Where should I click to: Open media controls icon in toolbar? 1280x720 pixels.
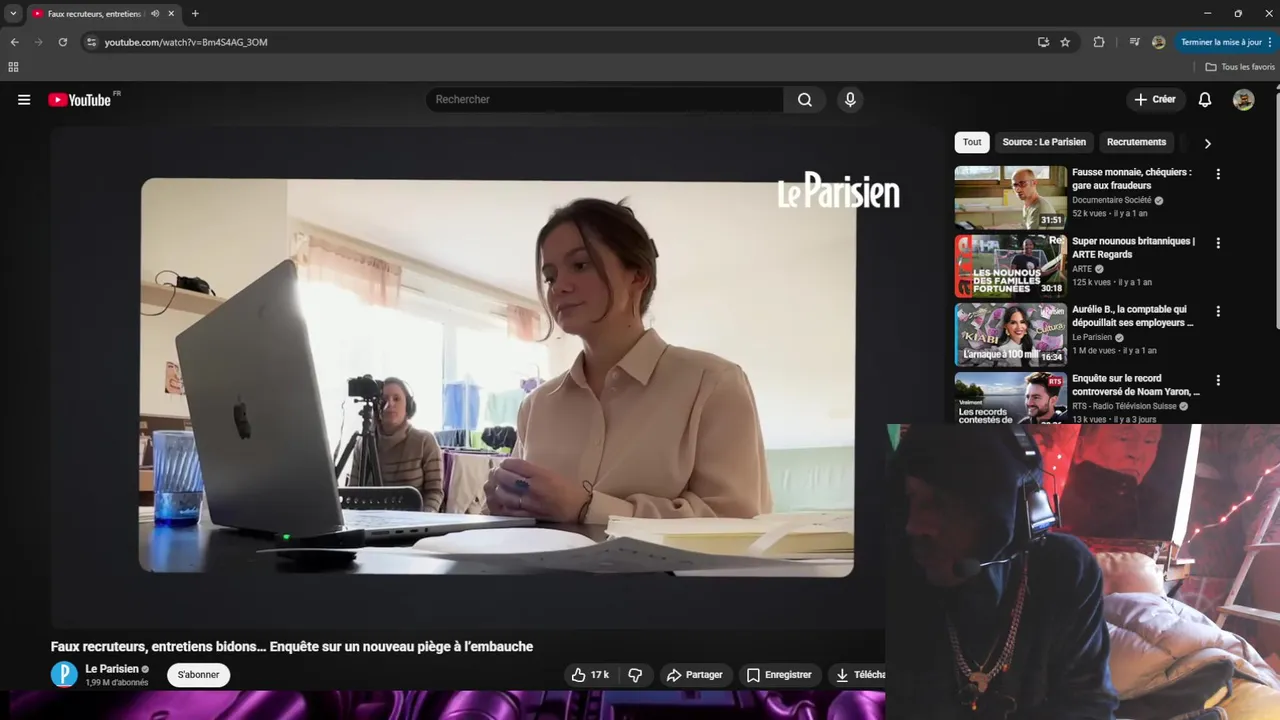[1134, 42]
